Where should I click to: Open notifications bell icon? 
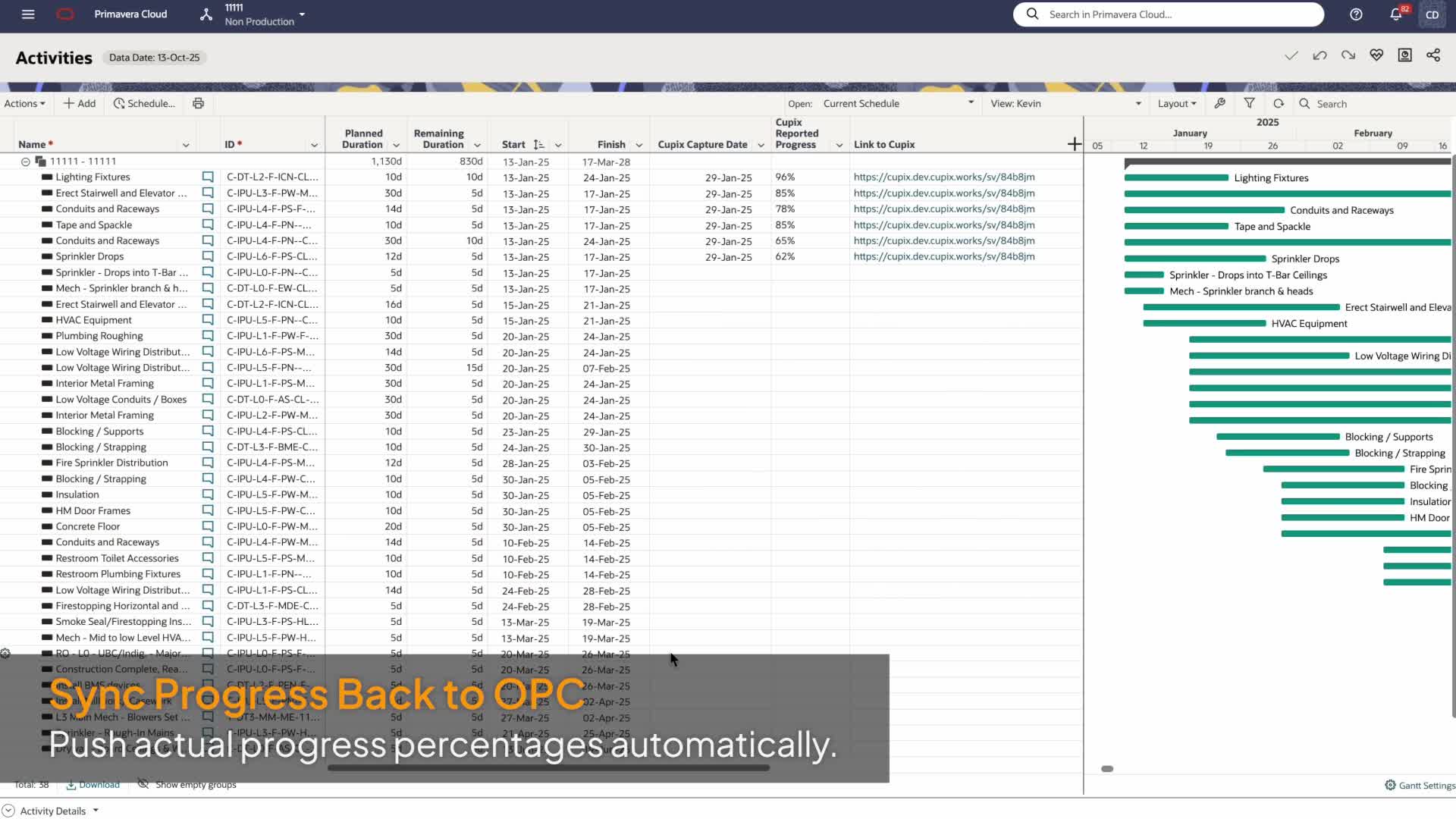(1396, 14)
